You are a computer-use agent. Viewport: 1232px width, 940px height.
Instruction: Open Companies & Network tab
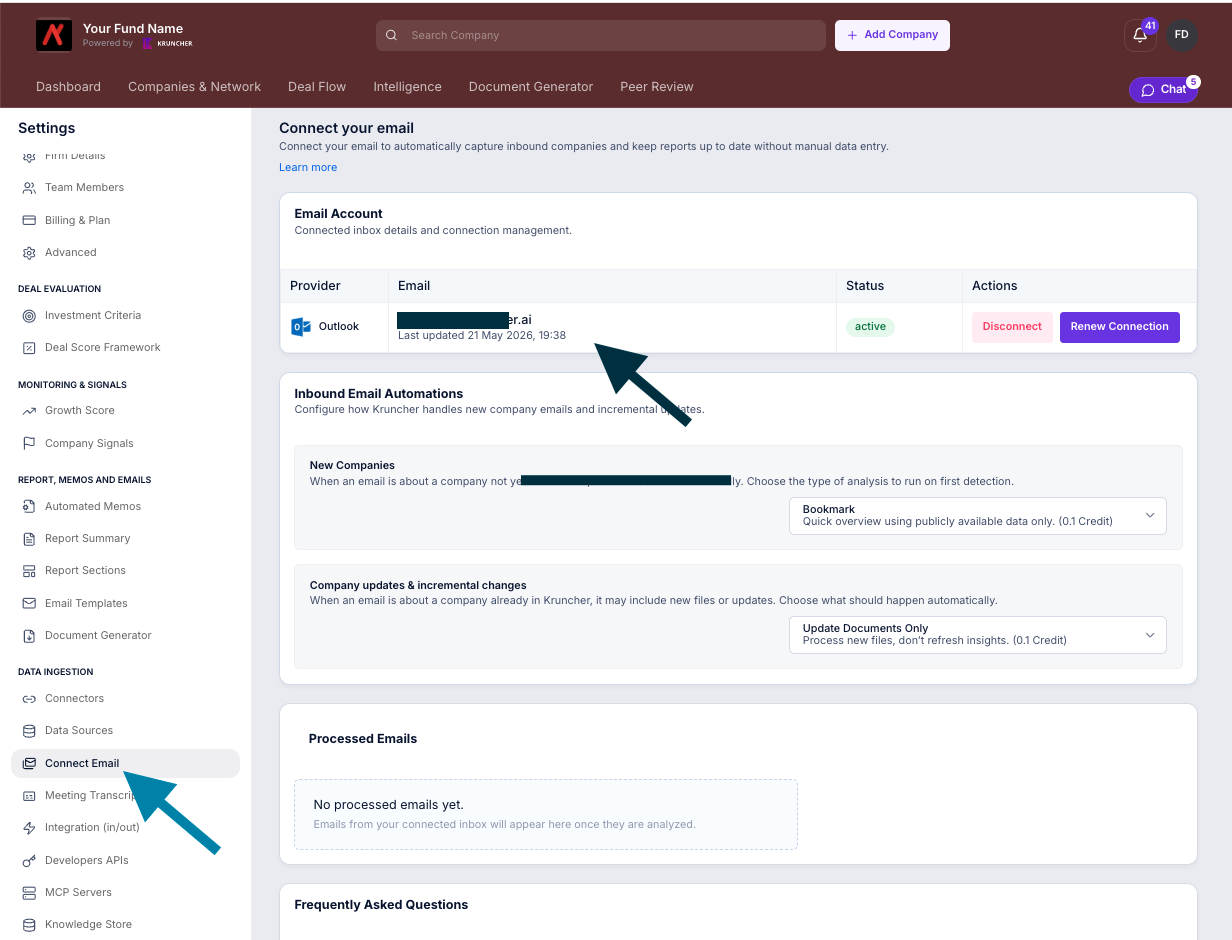[194, 87]
